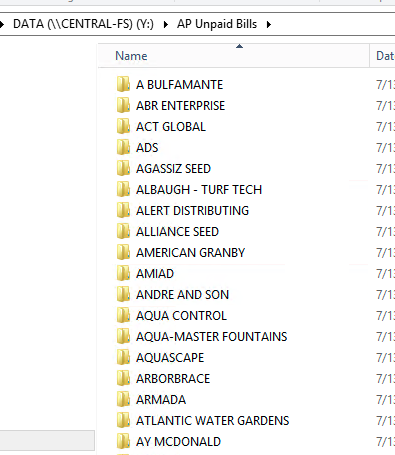Click the AMERICAN GRANBY folder icon

pyautogui.click(x=123, y=252)
